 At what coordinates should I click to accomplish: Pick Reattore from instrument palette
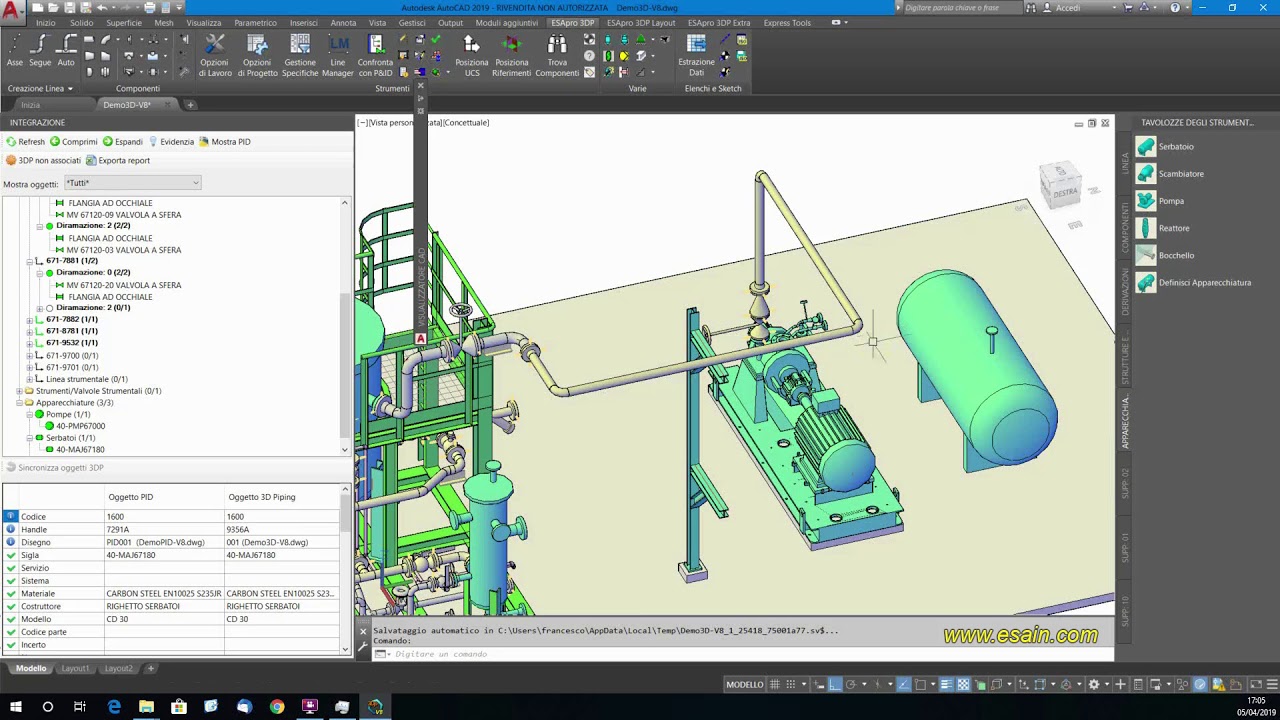1163,228
